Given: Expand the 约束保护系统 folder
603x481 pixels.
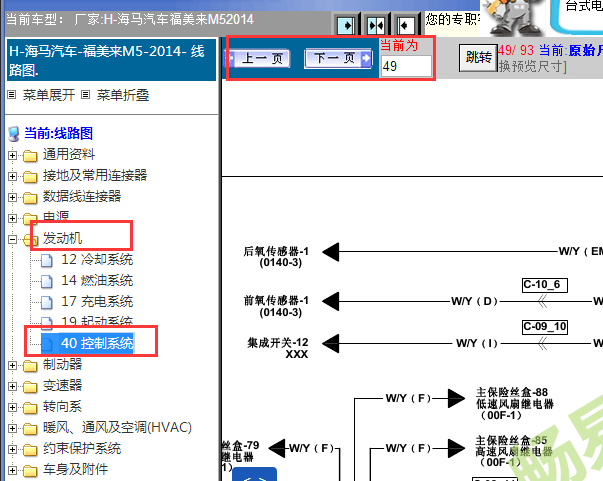Looking at the screenshot, I should (12, 449).
